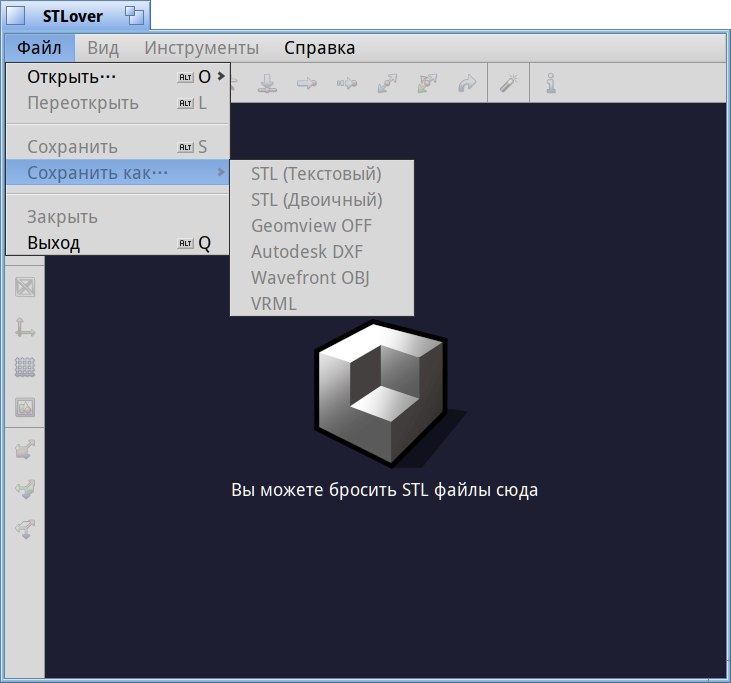
Task: Expand the Сохранить как submenu arrow
Action: [221, 172]
